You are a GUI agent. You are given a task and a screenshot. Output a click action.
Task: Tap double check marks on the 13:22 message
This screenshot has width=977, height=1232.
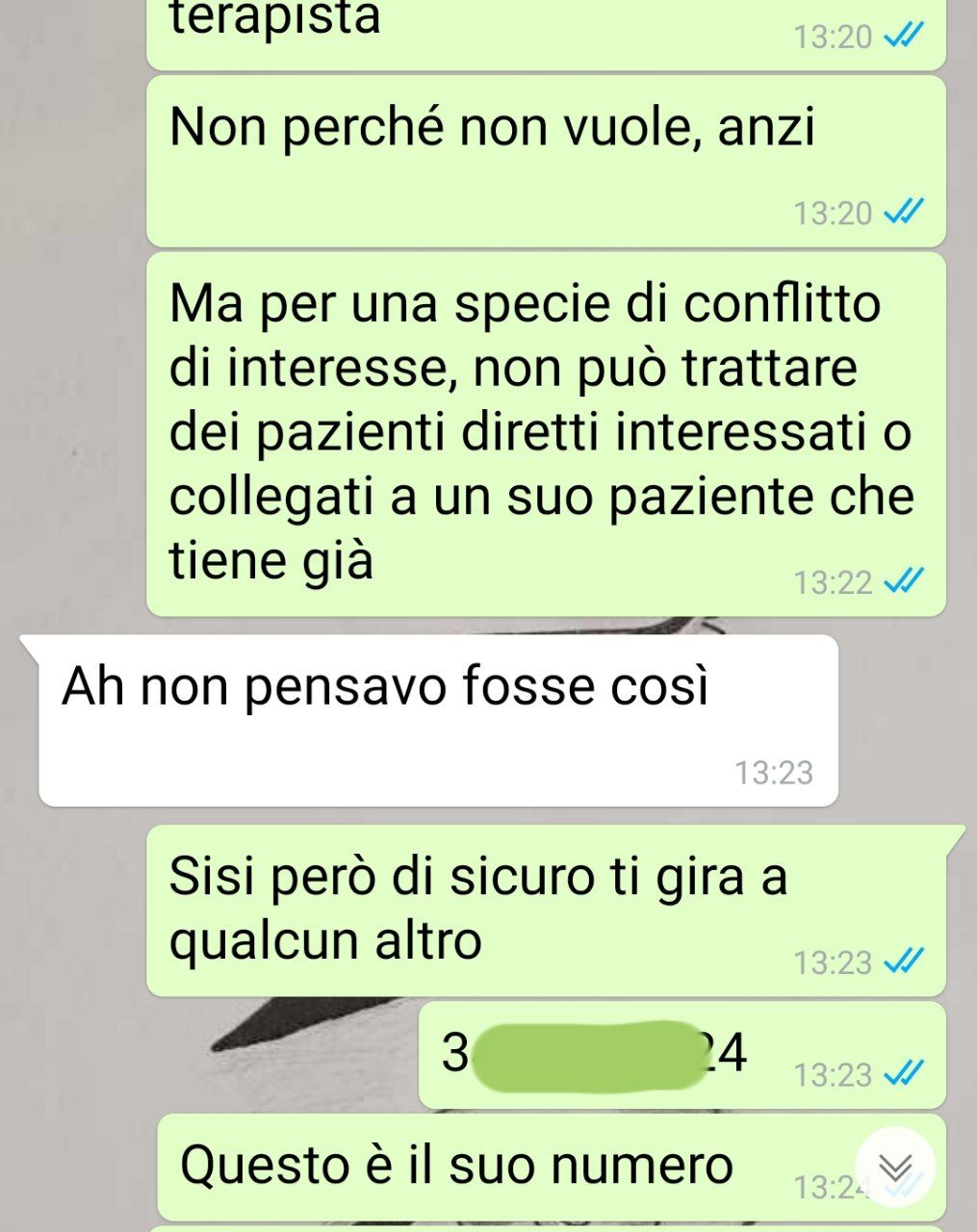tap(903, 581)
